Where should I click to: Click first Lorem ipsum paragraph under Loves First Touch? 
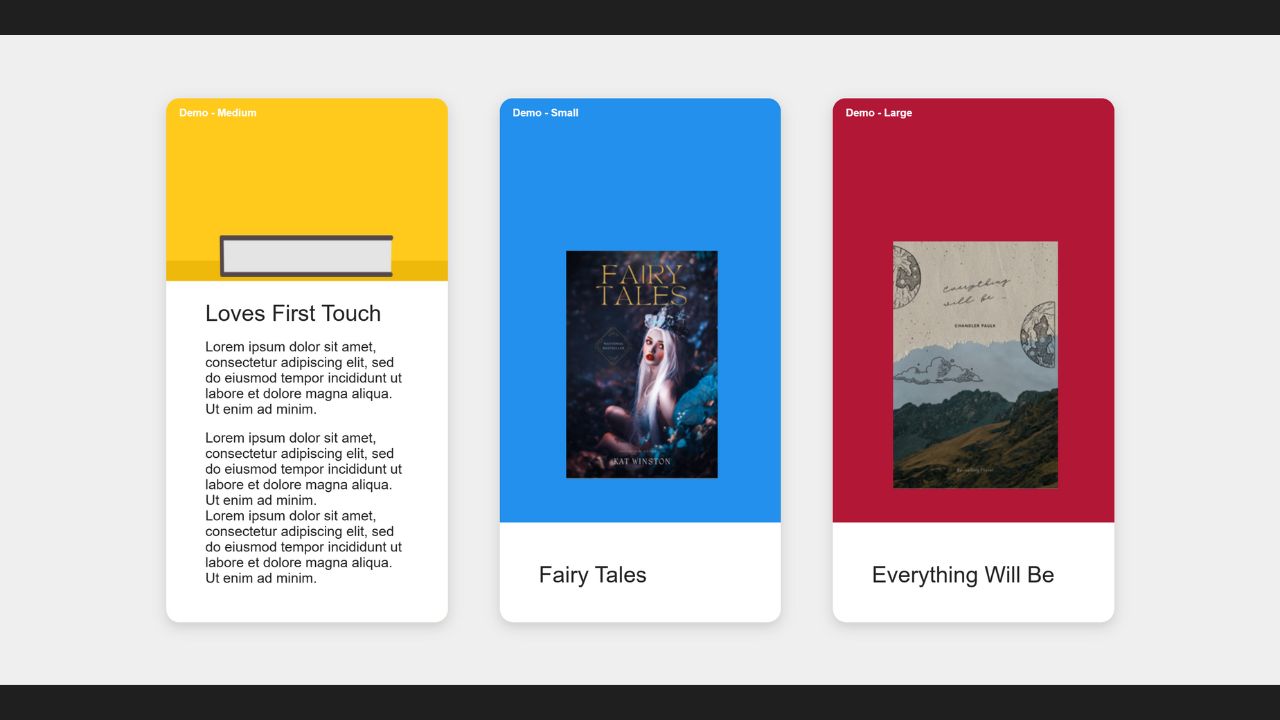click(305, 378)
